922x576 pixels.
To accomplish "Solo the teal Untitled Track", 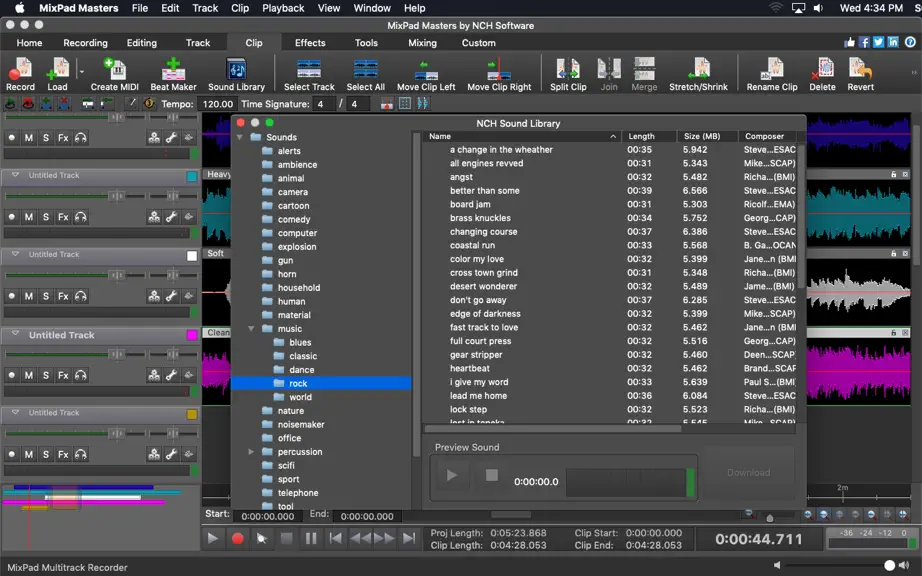I will (x=46, y=217).
